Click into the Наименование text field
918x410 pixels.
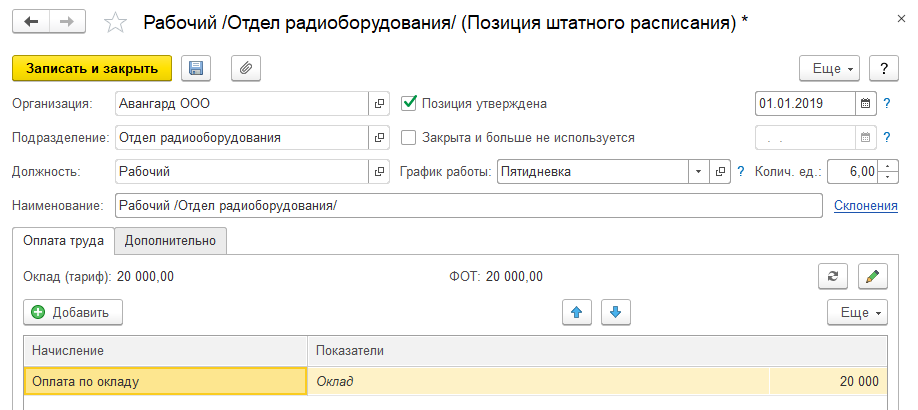468,206
